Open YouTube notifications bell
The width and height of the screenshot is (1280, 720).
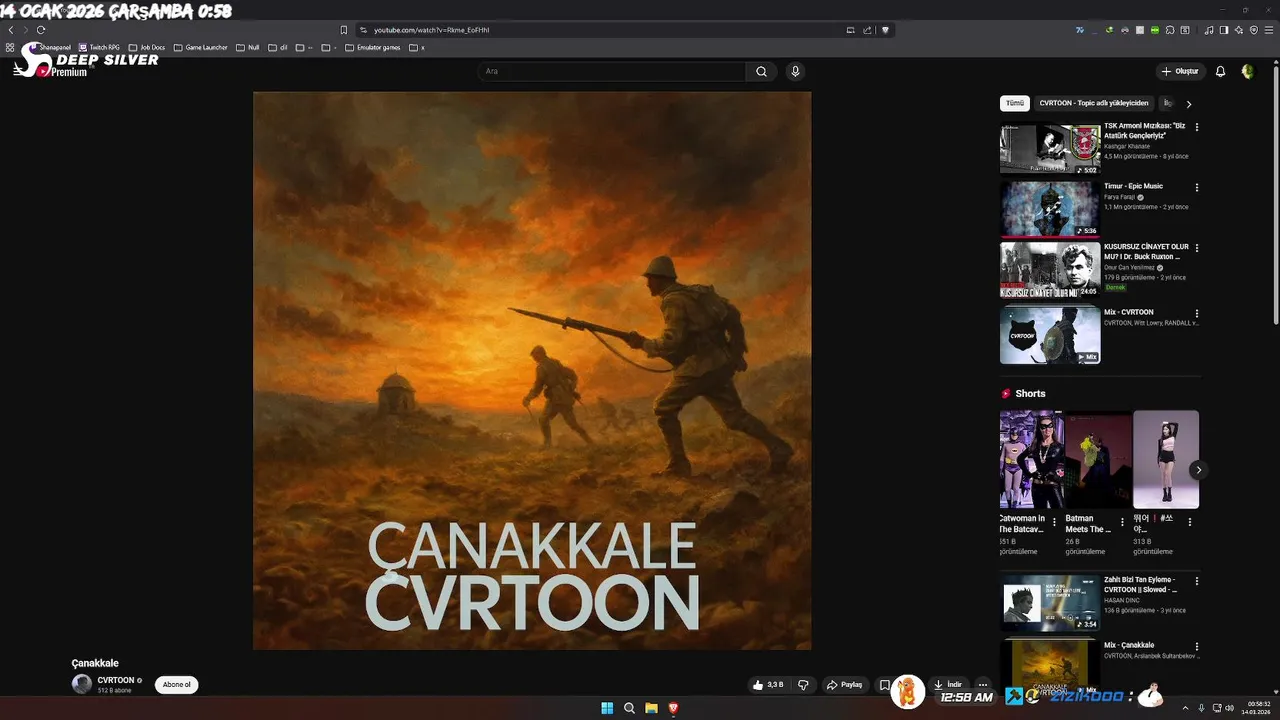[x=1220, y=71]
